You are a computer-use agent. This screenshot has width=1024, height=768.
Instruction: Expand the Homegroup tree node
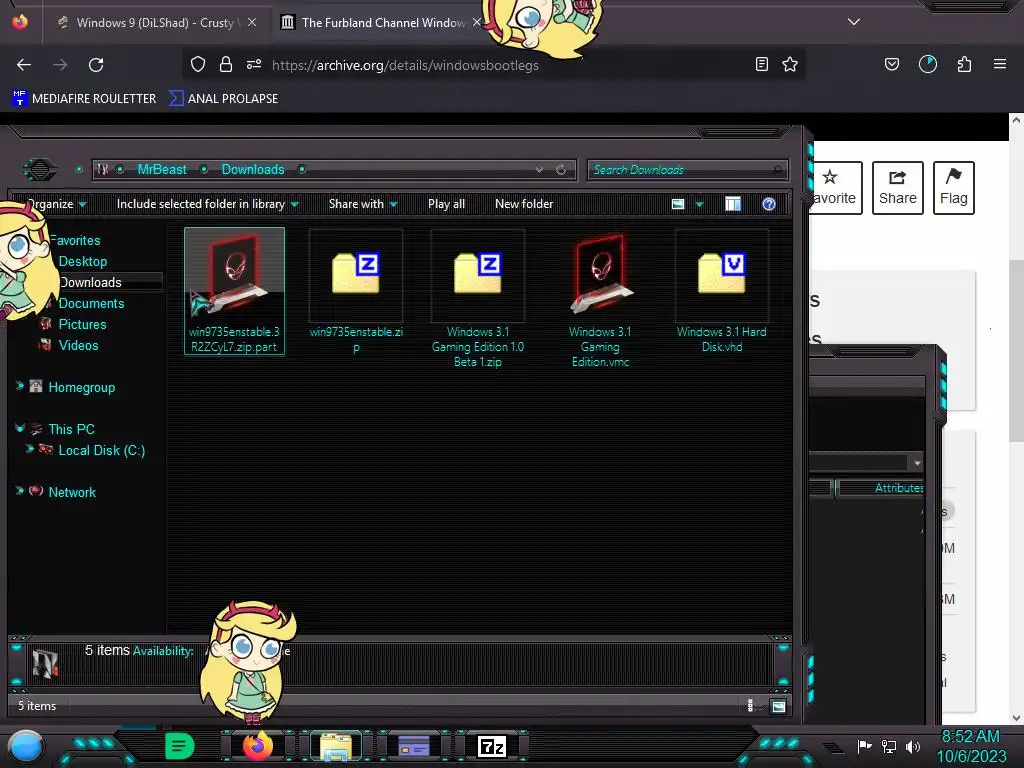point(20,386)
